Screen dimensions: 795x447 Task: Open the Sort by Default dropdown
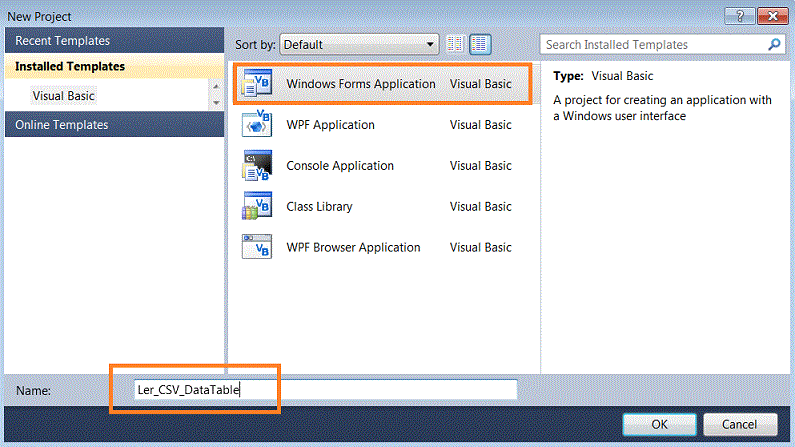(x=359, y=45)
